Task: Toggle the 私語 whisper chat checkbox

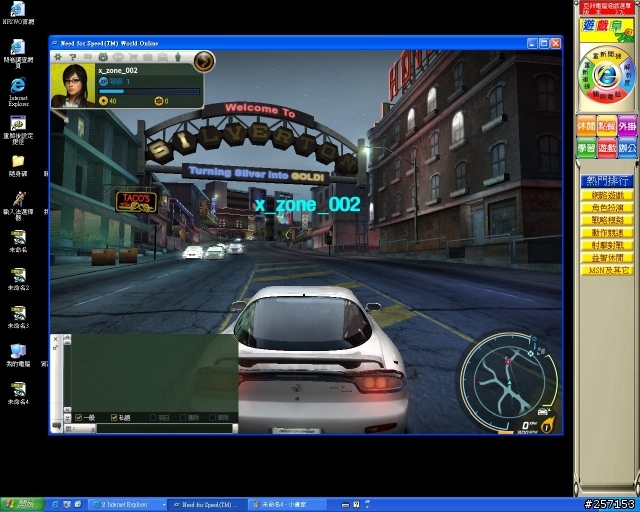Action: tap(114, 417)
